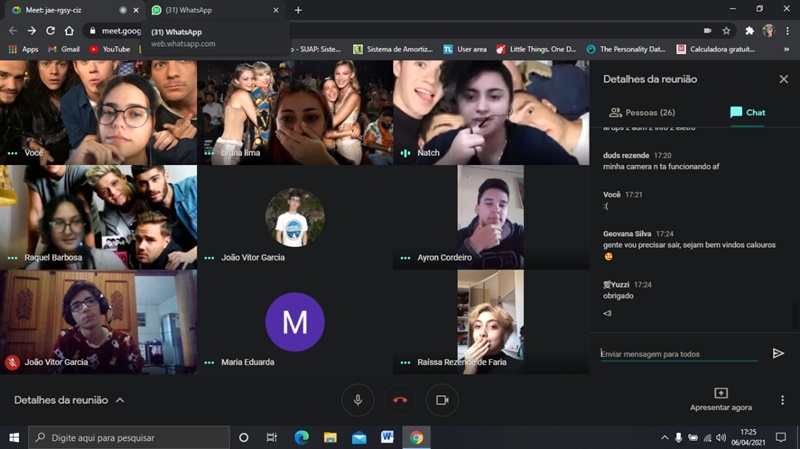Click the Geovana Silva chat message
The width and height of the screenshot is (800, 449).
tap(689, 245)
